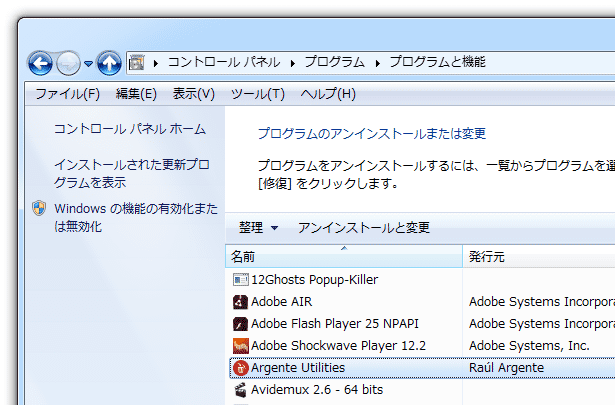The image size is (615, 405).
Task: Click the Adobe Shockwave Player icon
Action: click(x=240, y=346)
